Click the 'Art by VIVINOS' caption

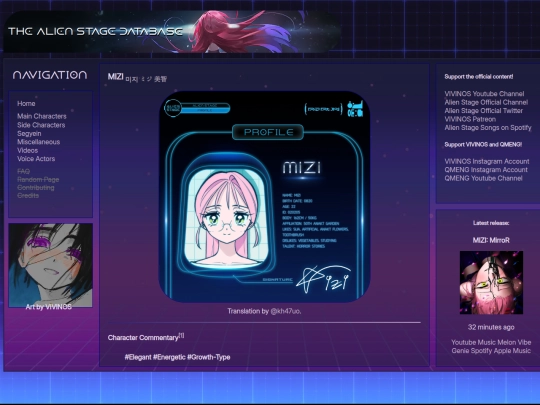pos(49,307)
